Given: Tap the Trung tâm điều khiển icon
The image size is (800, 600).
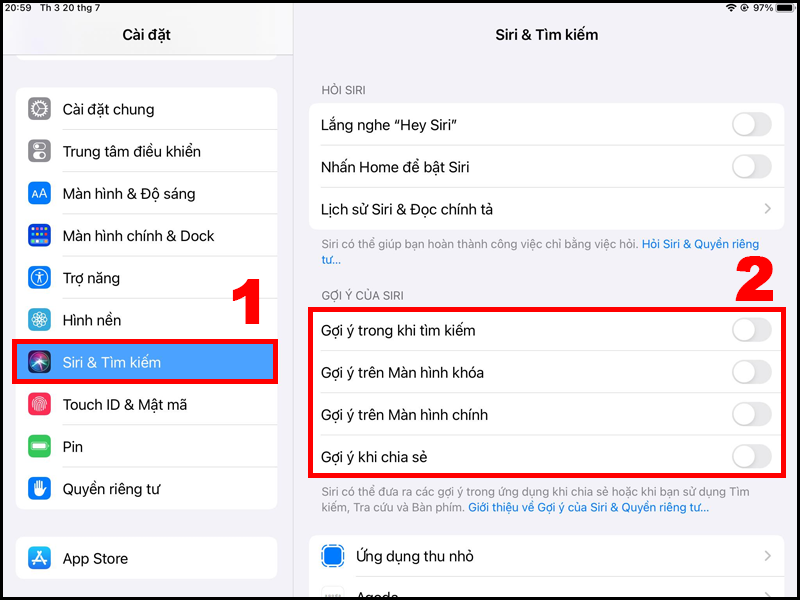Looking at the screenshot, I should coord(39,151).
